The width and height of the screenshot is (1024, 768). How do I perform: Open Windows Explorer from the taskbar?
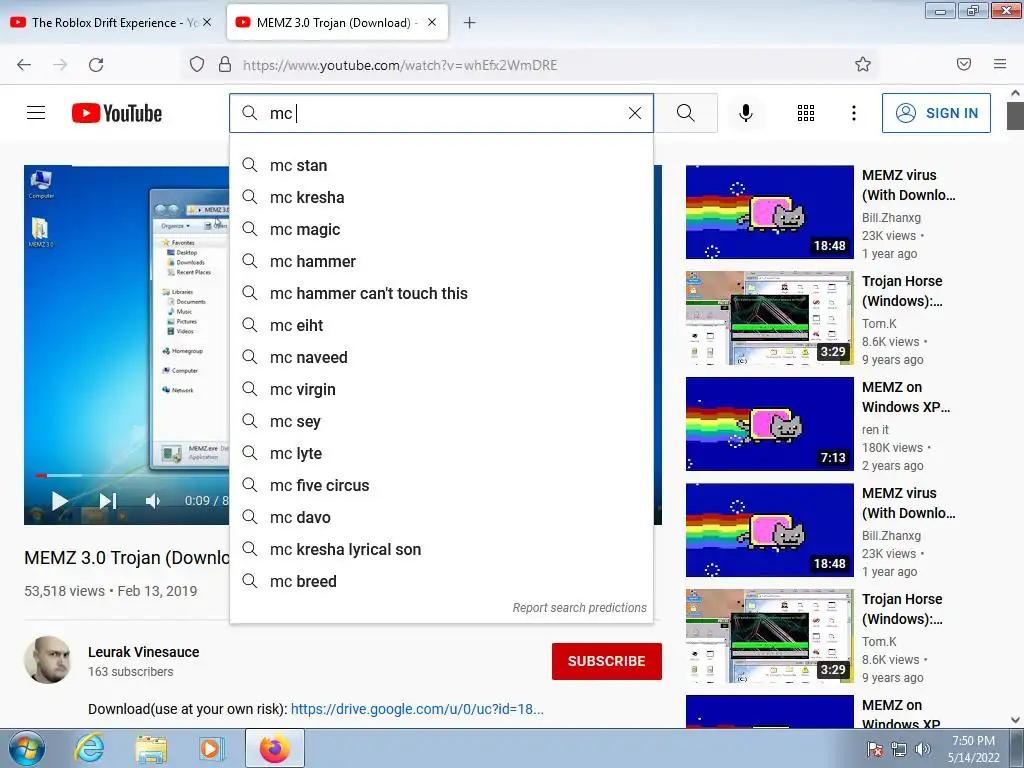(151, 748)
